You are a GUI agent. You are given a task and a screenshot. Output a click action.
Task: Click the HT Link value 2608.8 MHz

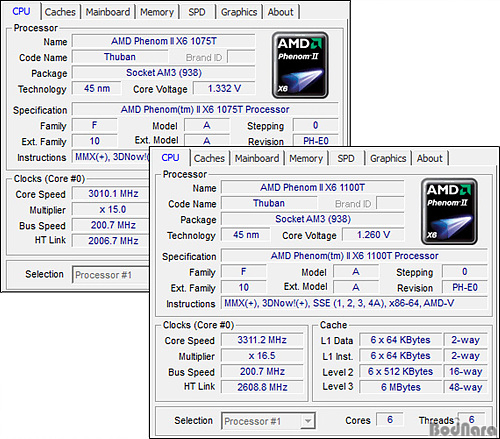click(x=262, y=387)
